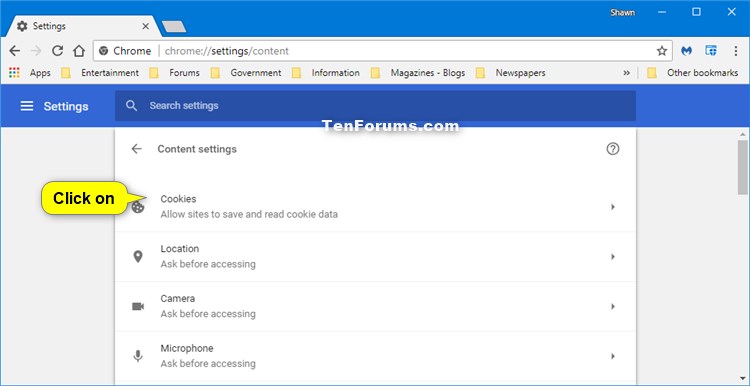
Task: Open the Information bookmarks folder
Action: coord(326,73)
